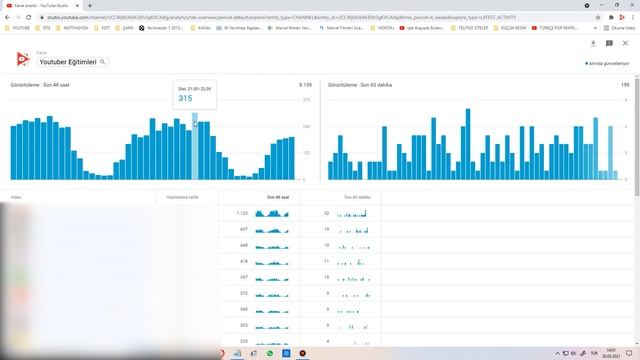
Task: Select the row with 607 views
Action: coord(320,230)
